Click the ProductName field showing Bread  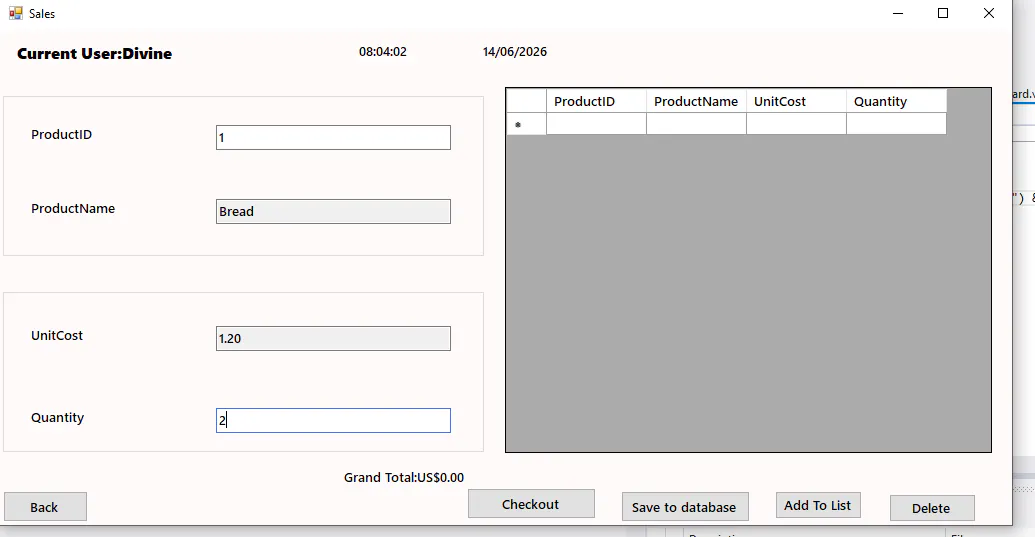pyautogui.click(x=333, y=211)
